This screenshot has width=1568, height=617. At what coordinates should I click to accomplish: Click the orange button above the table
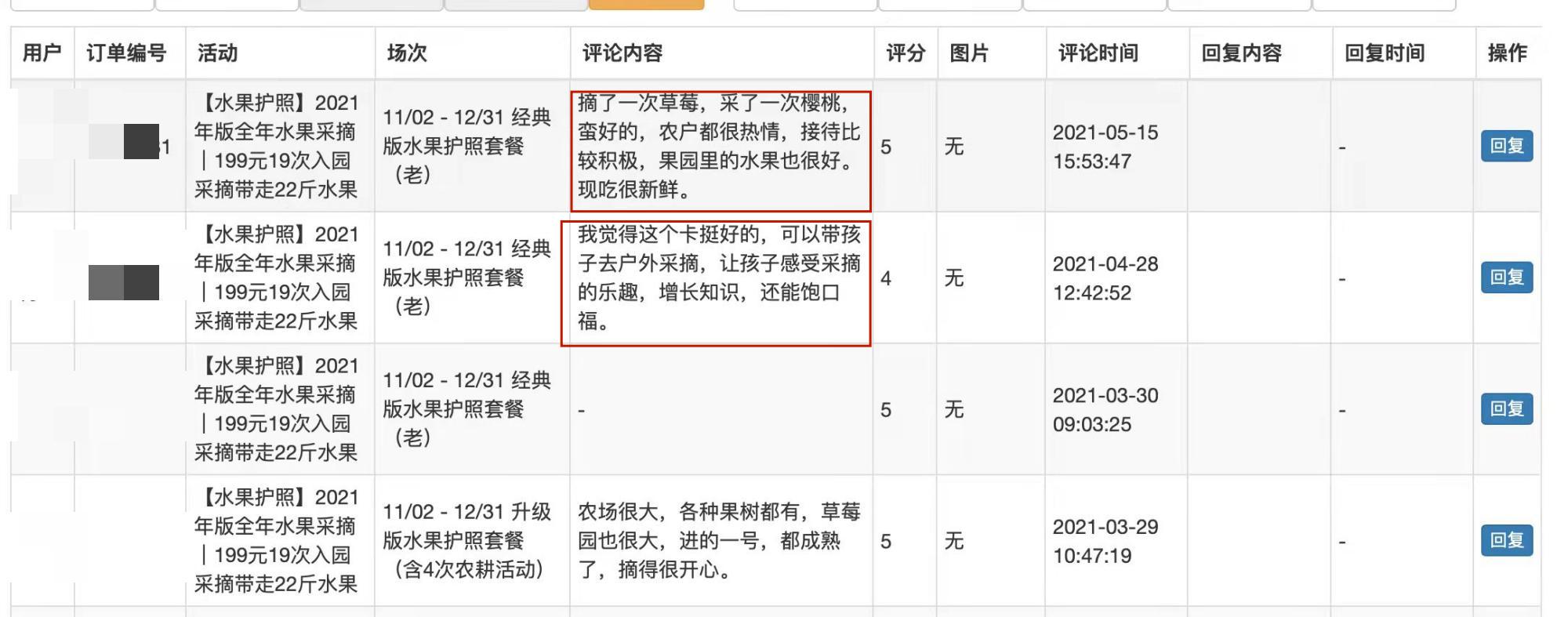646,4
